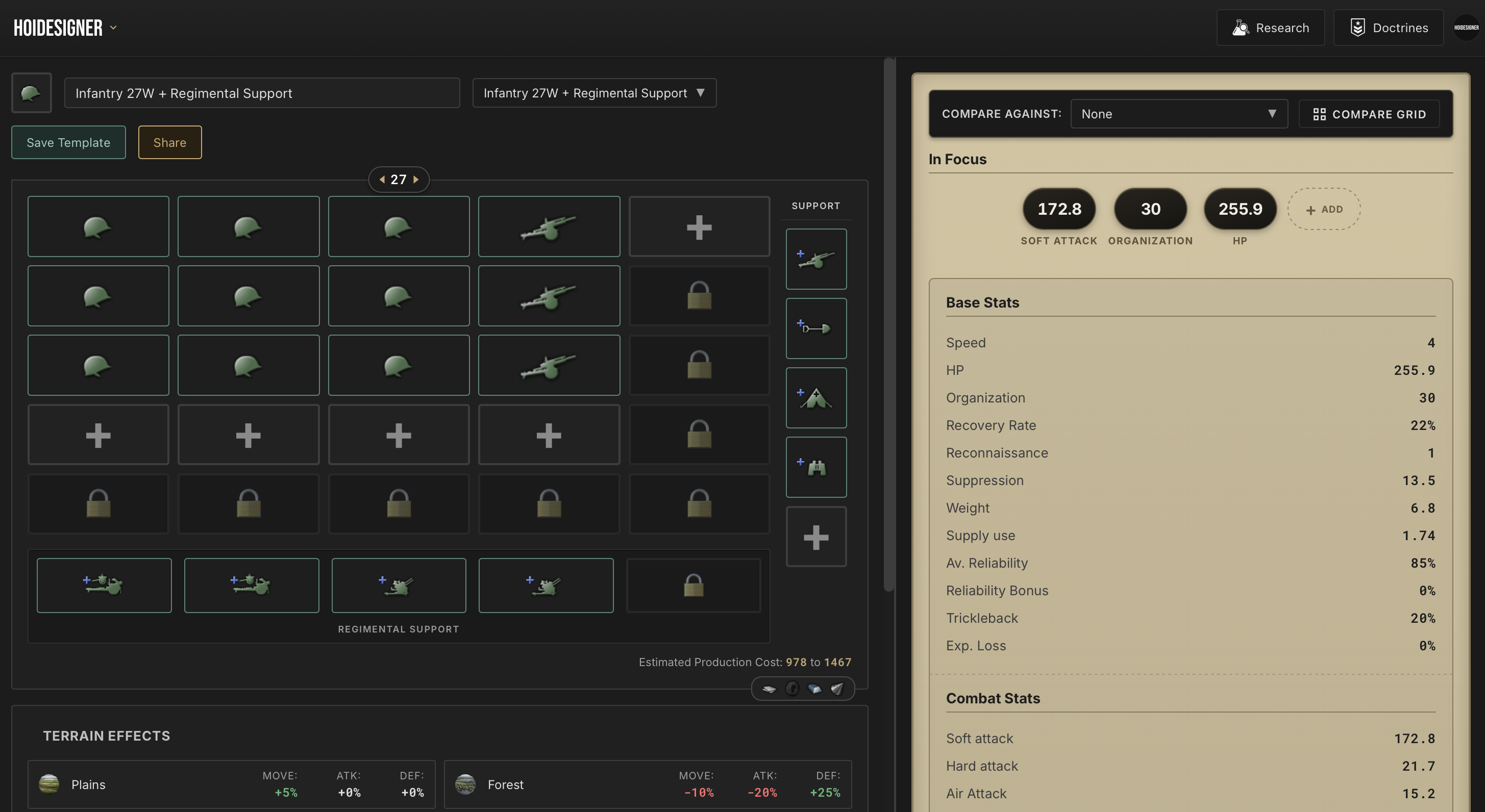Viewport: 1485px width, 812px height.
Task: Open the Research page
Action: (1270, 28)
